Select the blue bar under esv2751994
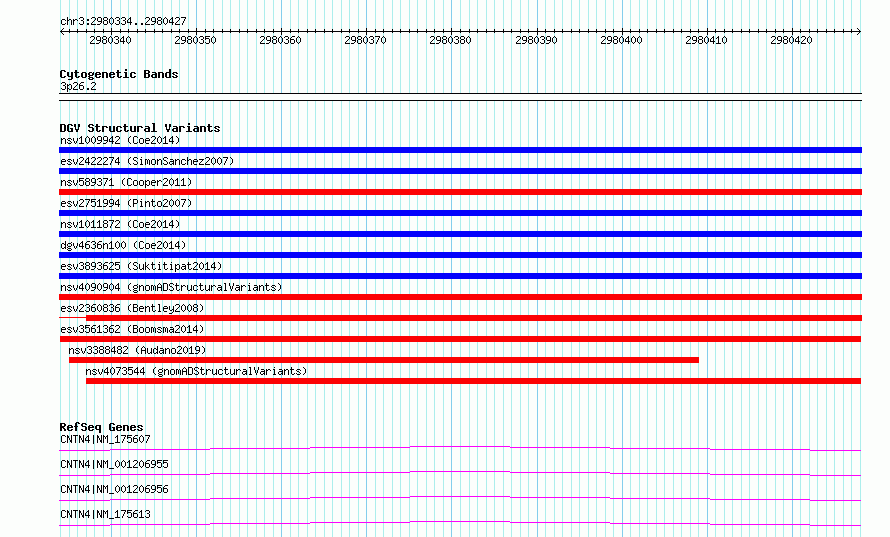 click(x=460, y=213)
